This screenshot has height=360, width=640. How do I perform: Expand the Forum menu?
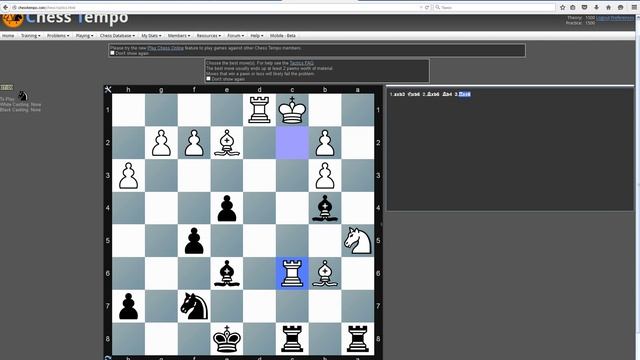236,36
